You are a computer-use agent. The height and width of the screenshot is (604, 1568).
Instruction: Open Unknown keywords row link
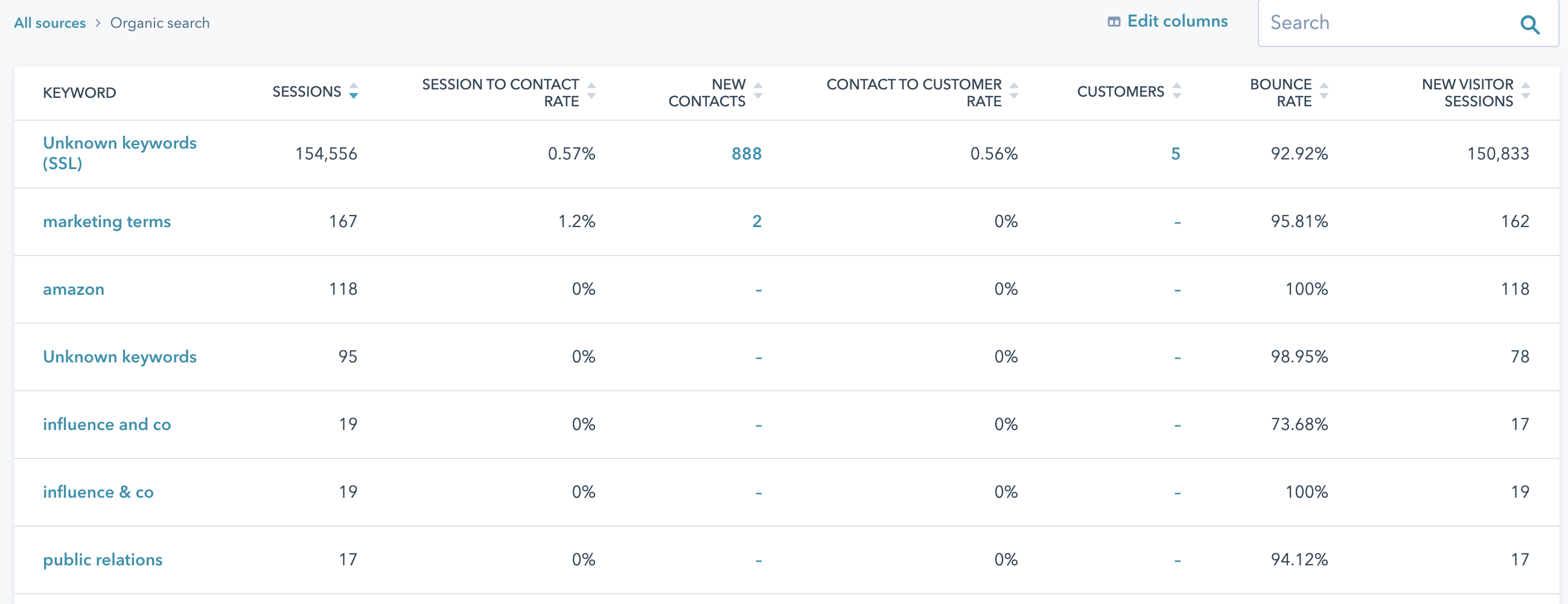pos(120,356)
